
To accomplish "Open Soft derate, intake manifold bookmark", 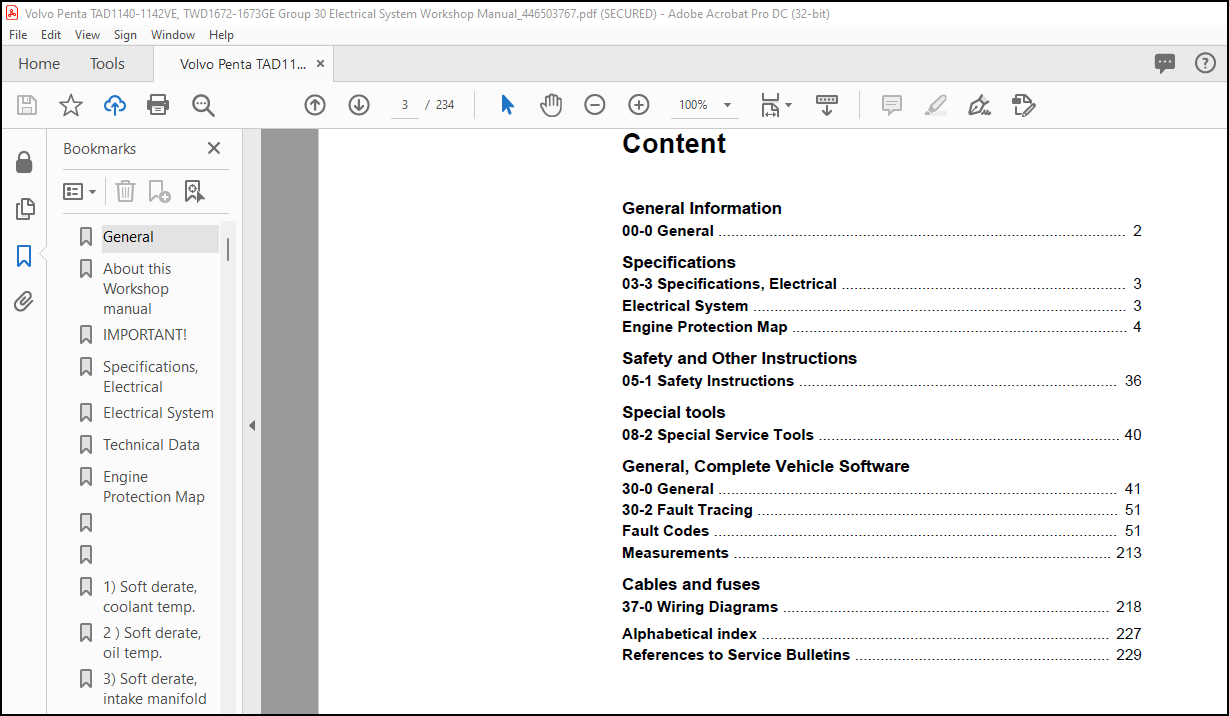I will pyautogui.click(x=155, y=689).
